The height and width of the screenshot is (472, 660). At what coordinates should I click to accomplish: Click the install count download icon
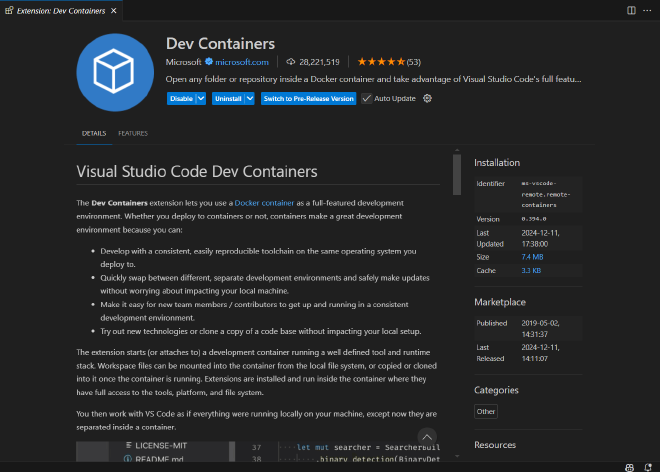(290, 62)
